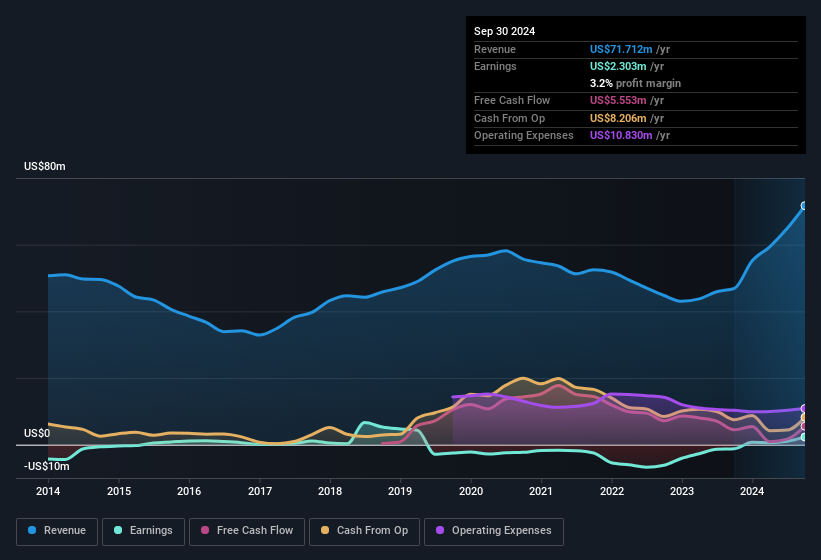Toggle the Revenue legend button
821x560 pixels.
pos(57,531)
